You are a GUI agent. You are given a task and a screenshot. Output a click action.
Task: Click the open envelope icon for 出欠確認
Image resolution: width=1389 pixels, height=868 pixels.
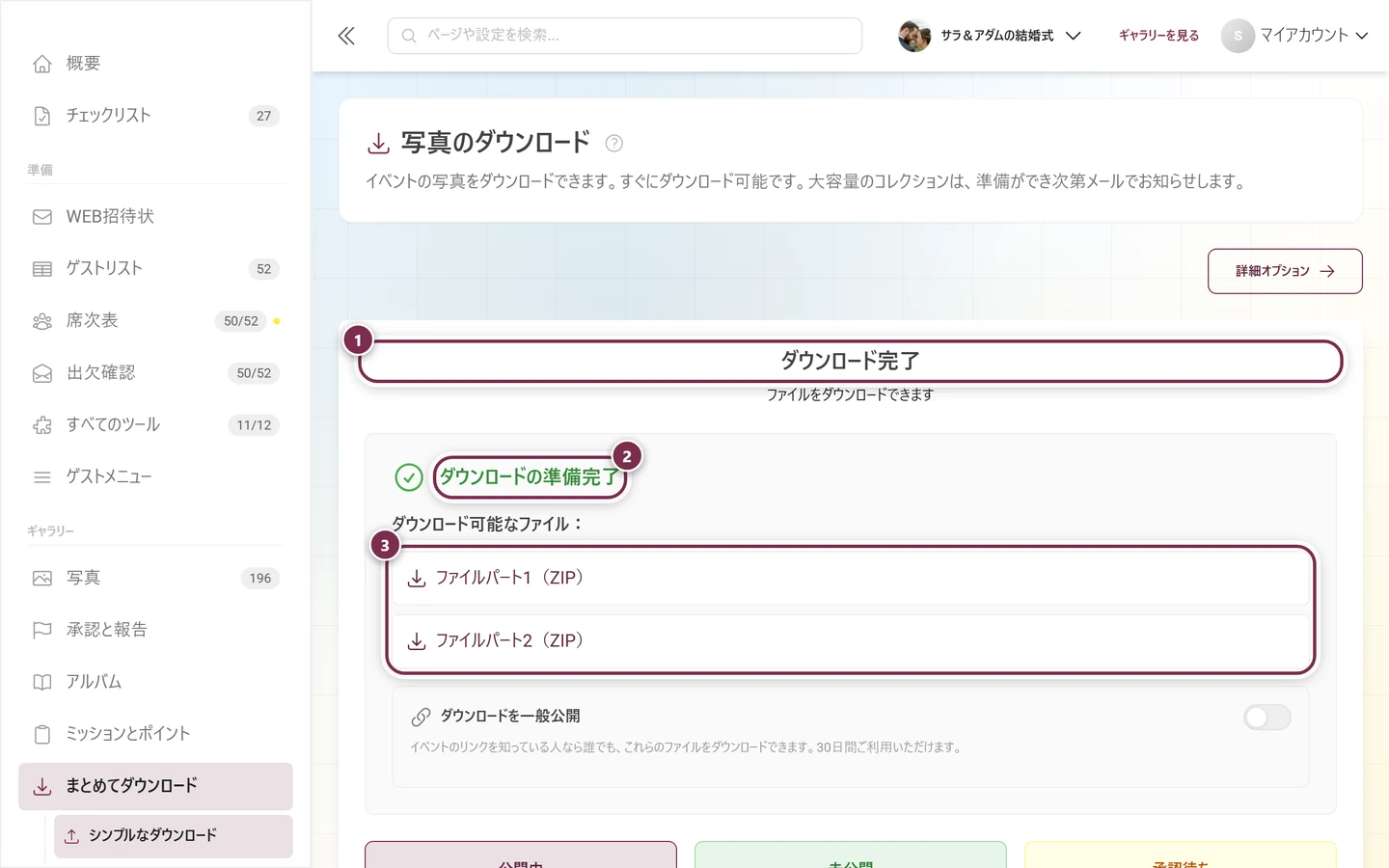42,373
